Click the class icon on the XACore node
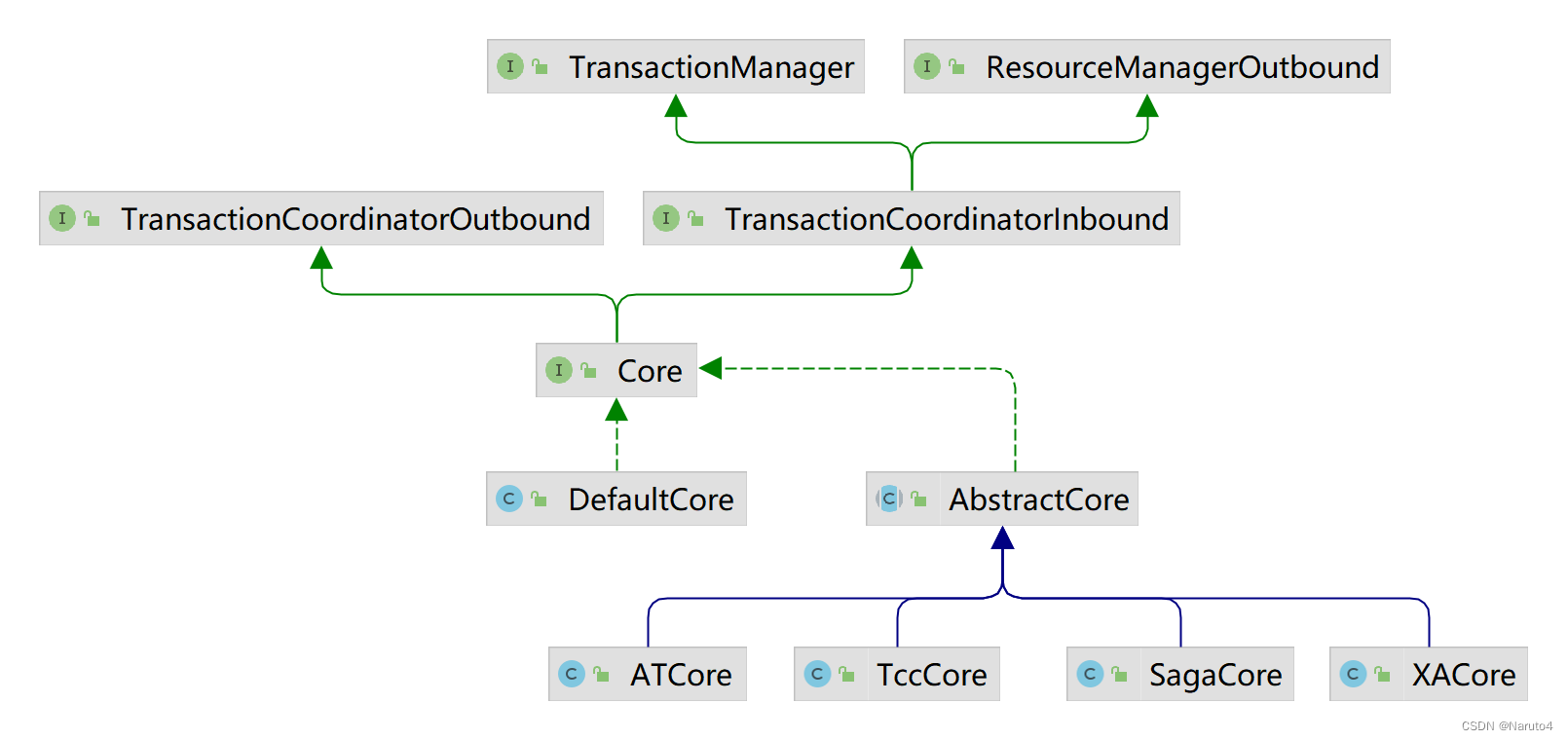This screenshot has width=1568, height=740. click(1353, 674)
